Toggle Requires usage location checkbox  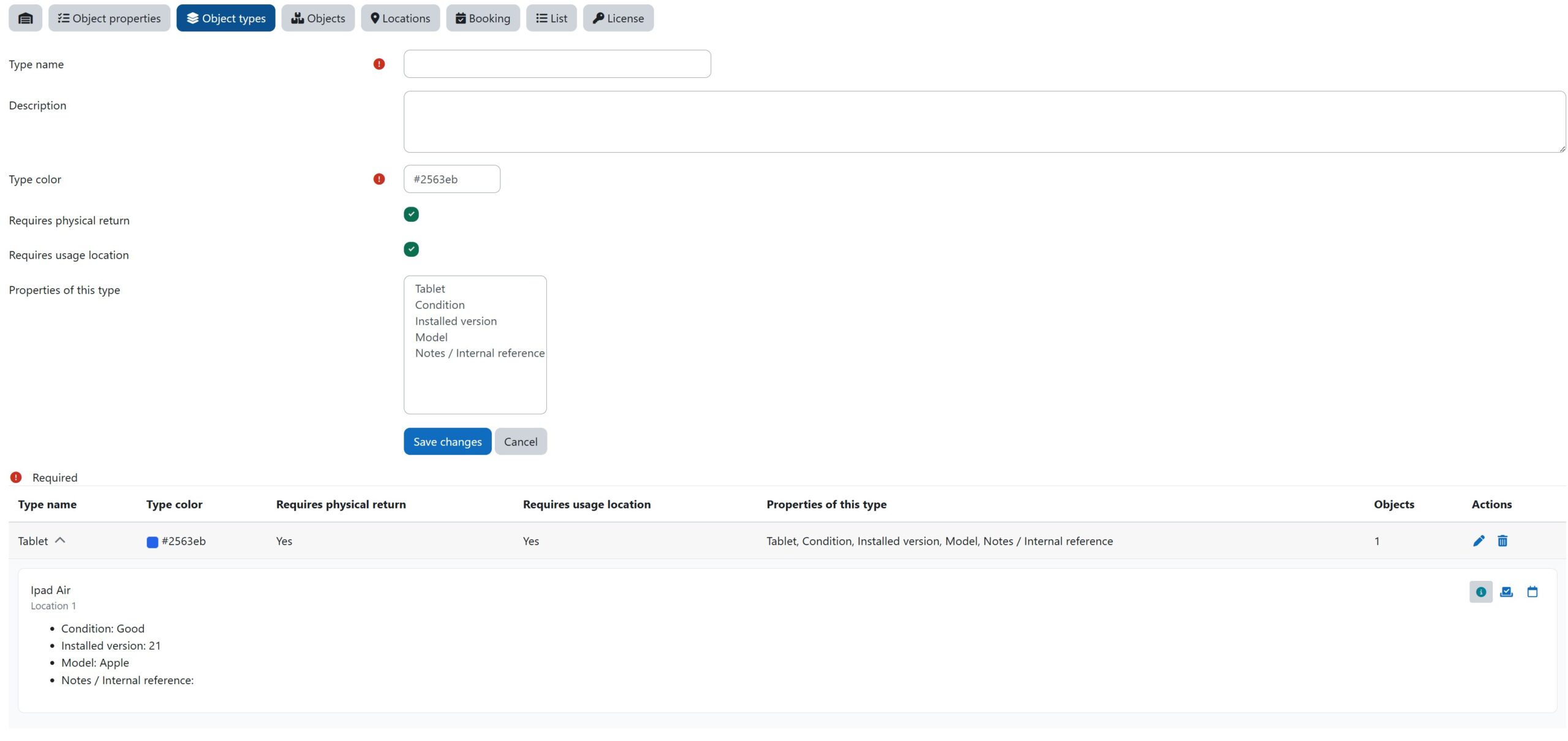[411, 249]
